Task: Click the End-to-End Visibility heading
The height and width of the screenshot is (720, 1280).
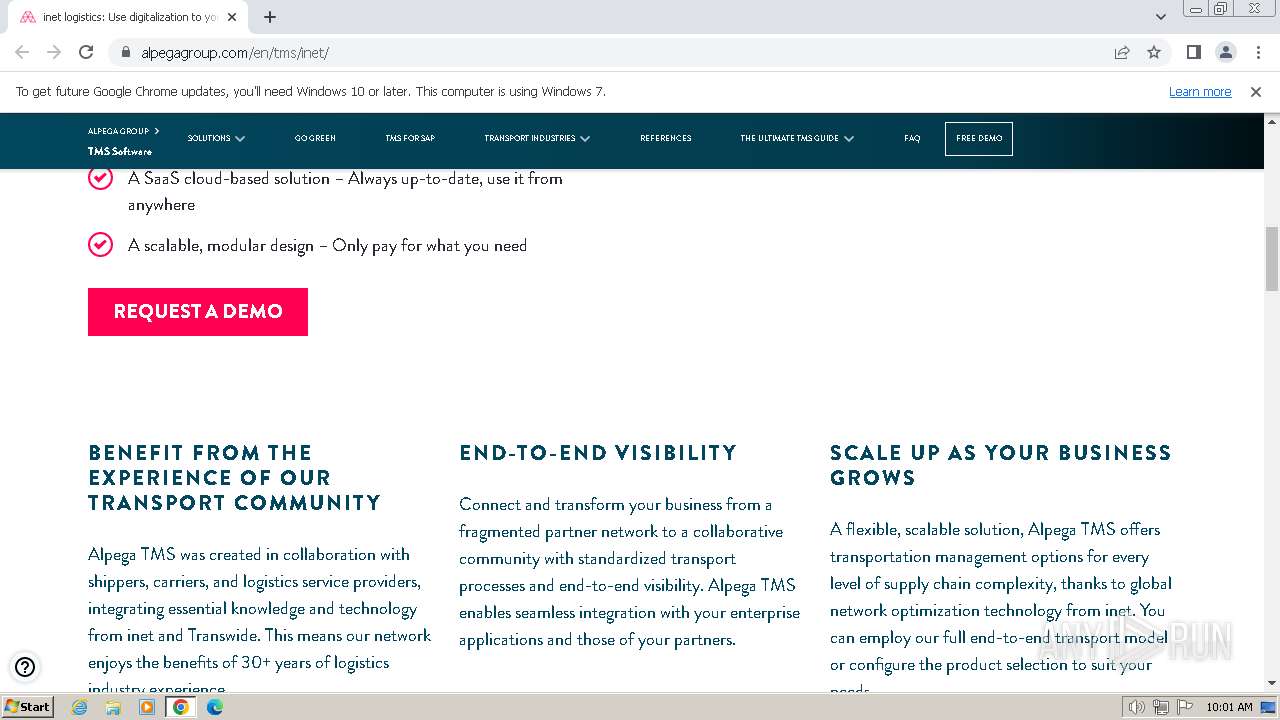Action: 598,452
